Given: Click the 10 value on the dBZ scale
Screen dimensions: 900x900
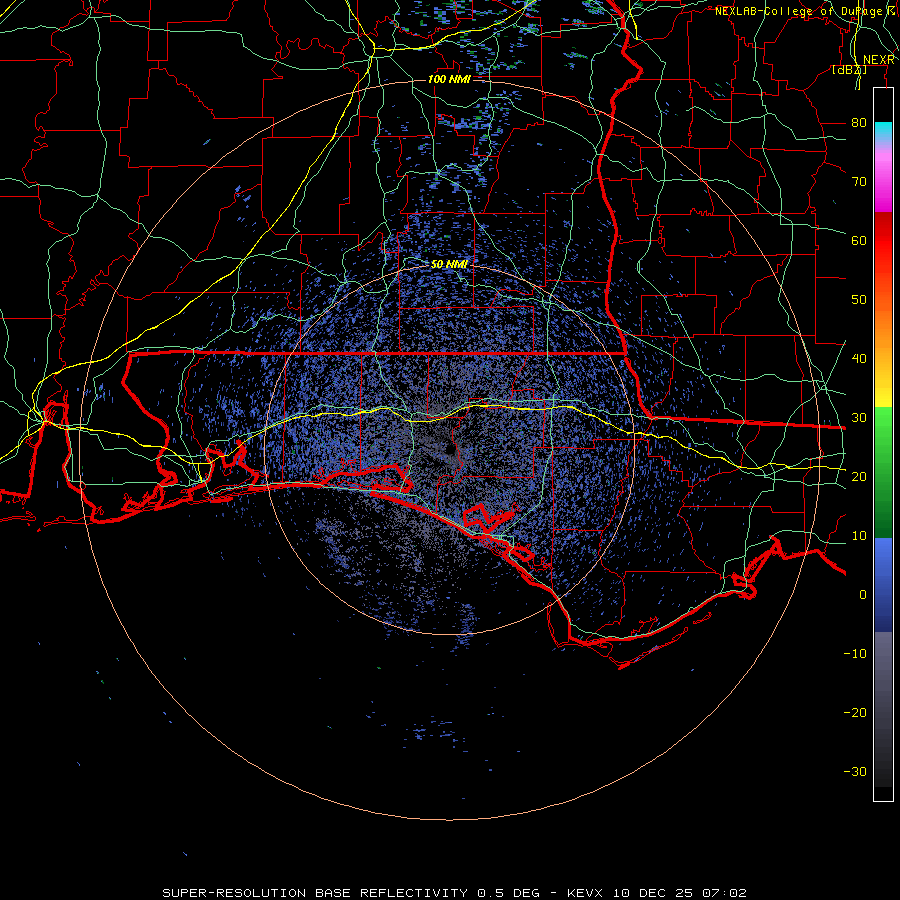Looking at the screenshot, I should coord(859,536).
